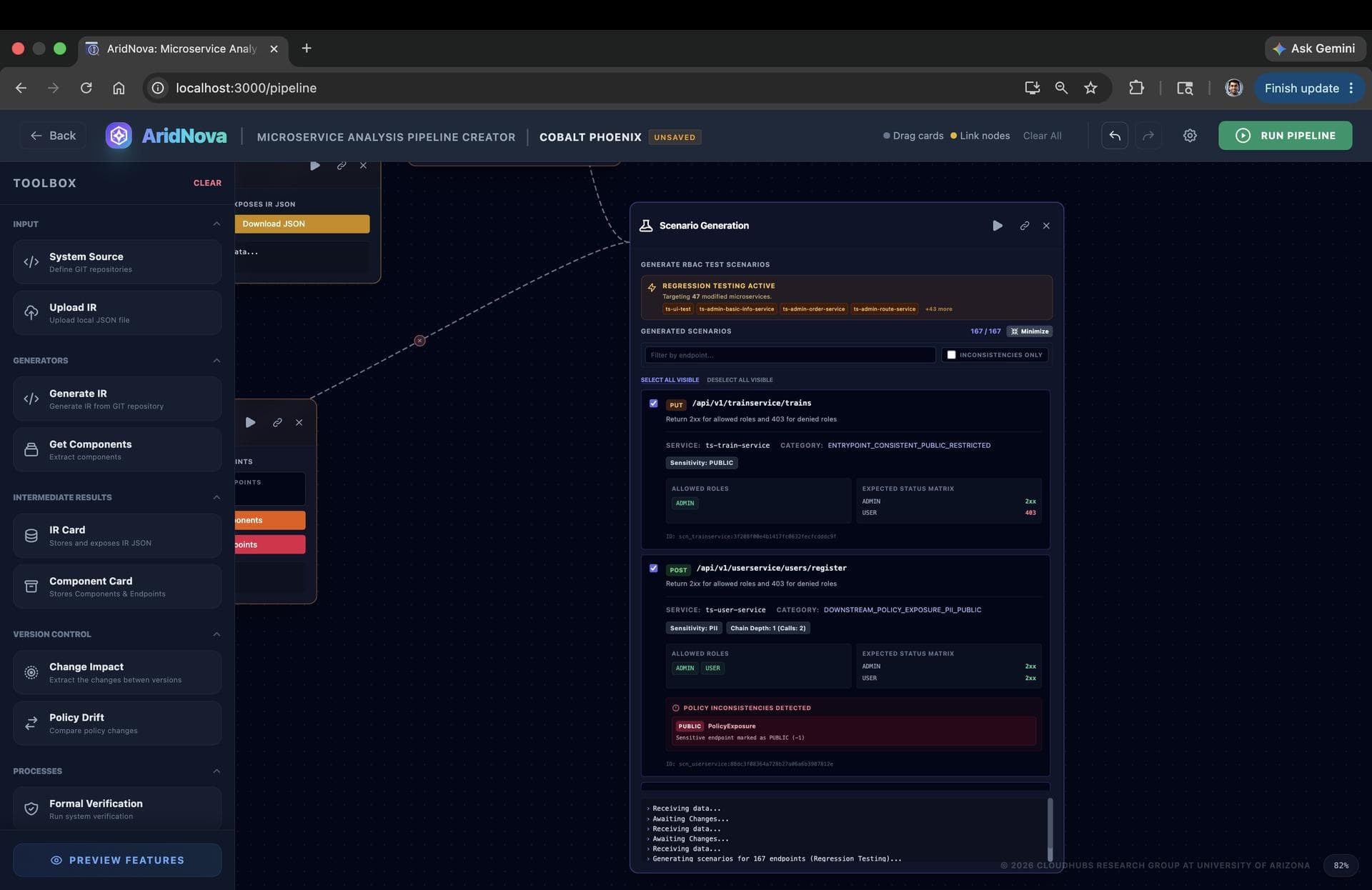Click Run Pipeline button
Image resolution: width=1372 pixels, height=890 pixels.
[x=1285, y=136]
